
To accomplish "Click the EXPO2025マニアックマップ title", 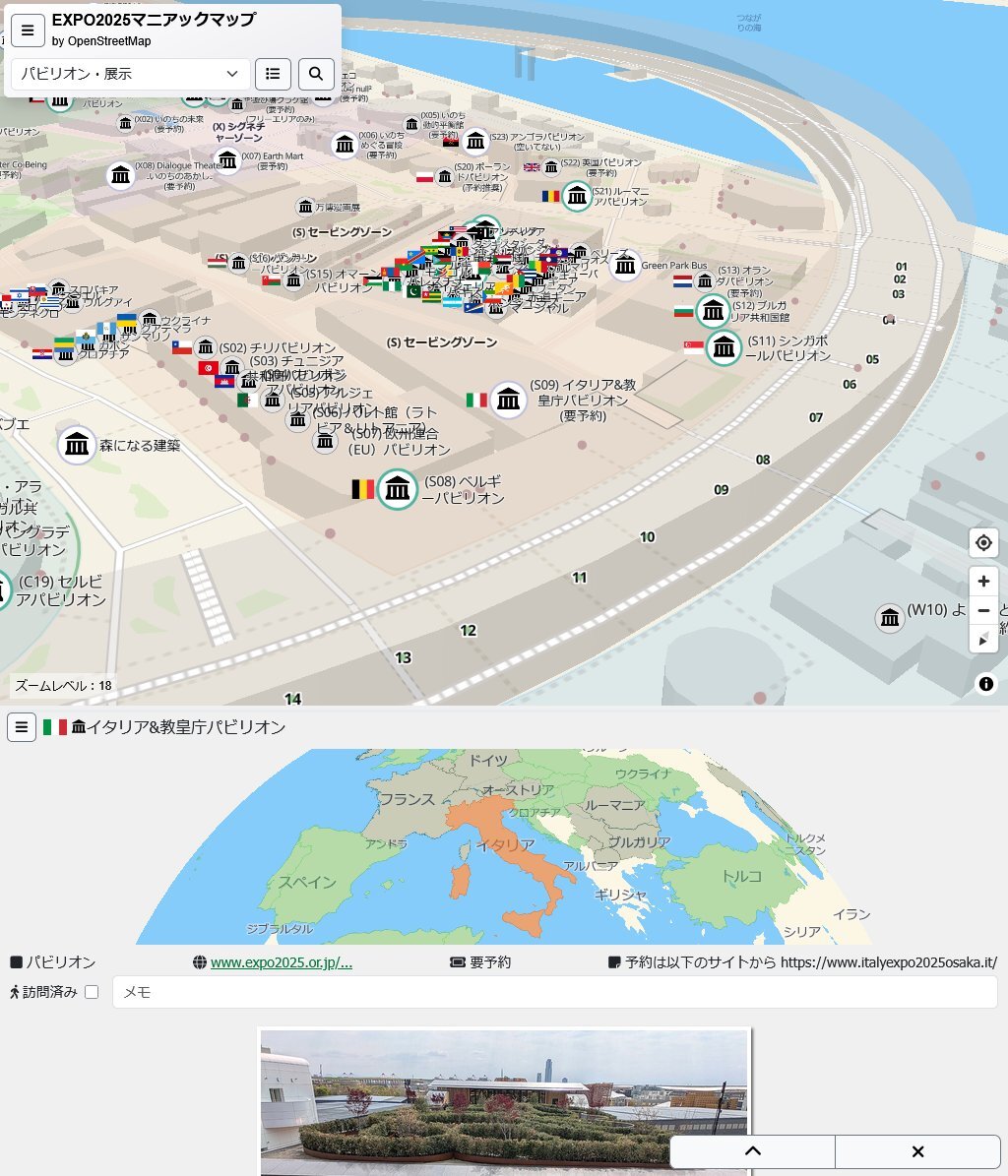I will (154, 20).
